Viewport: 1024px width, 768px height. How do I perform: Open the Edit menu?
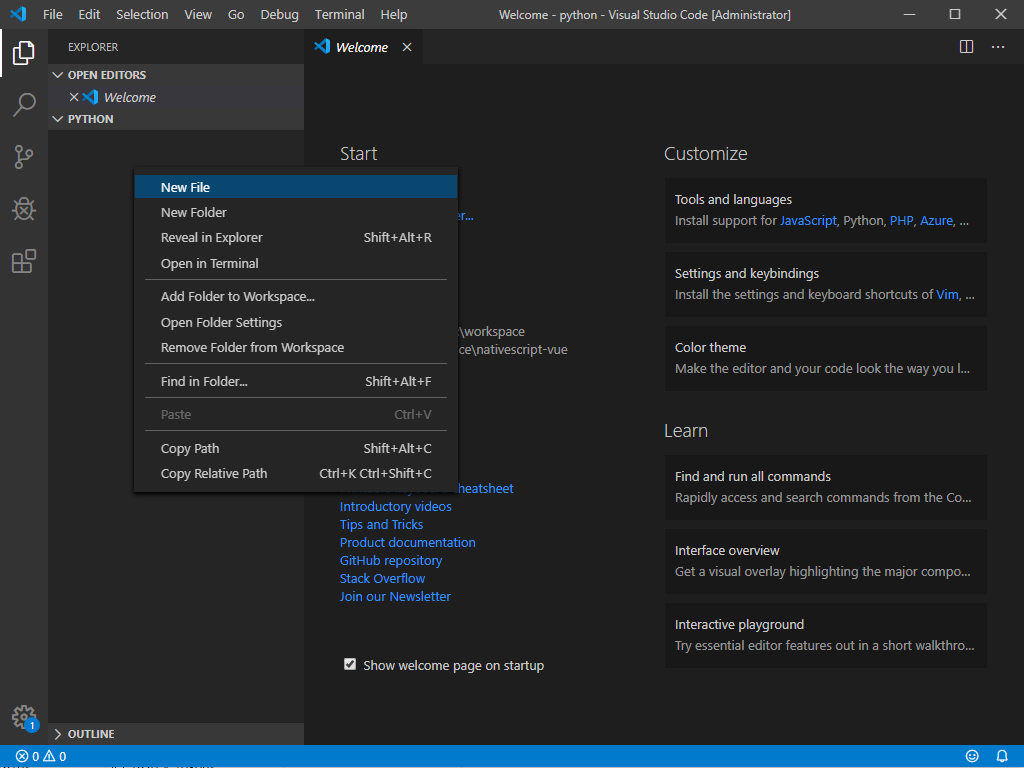[89, 14]
